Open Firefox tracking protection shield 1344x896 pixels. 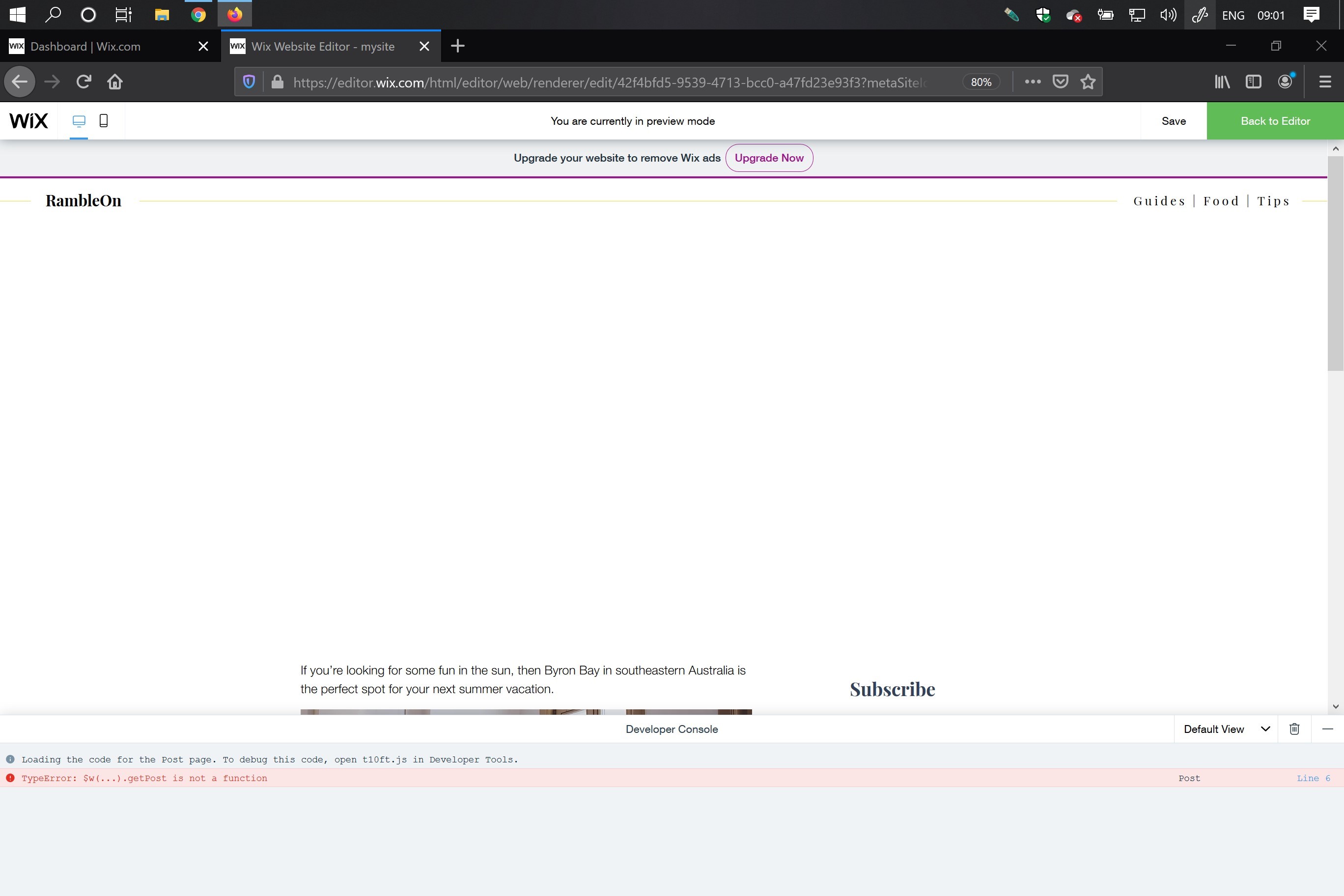[x=249, y=82]
